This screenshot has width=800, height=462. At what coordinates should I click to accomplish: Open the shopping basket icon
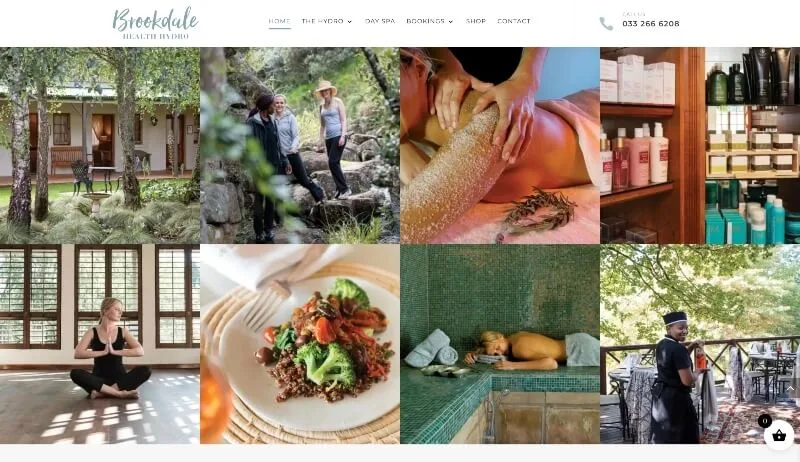[x=779, y=435]
